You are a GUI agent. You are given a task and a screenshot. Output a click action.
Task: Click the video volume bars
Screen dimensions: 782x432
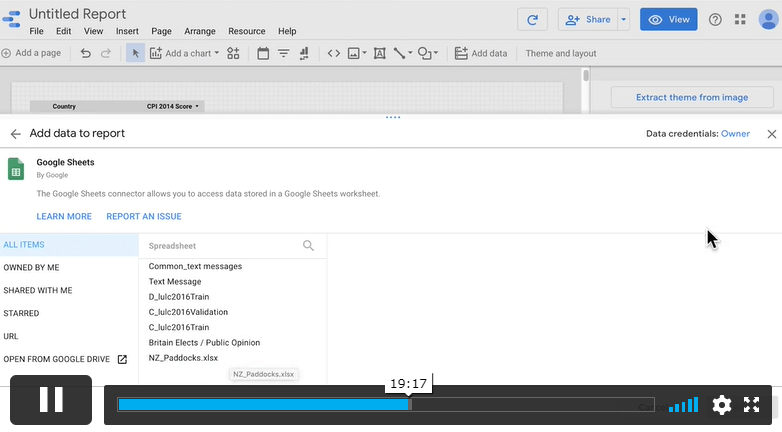tap(683, 405)
